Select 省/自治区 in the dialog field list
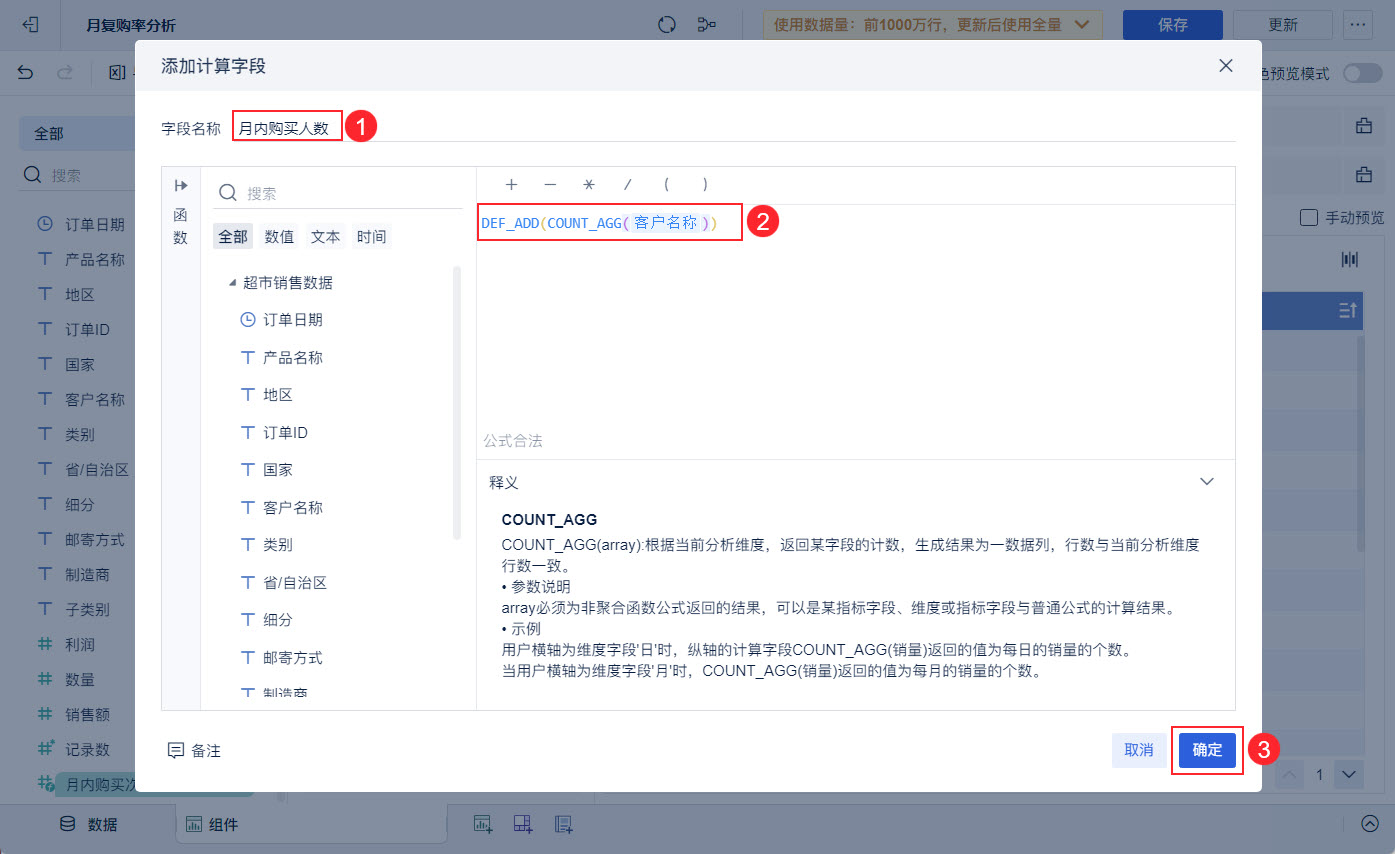This screenshot has height=854, width=1395. (295, 582)
